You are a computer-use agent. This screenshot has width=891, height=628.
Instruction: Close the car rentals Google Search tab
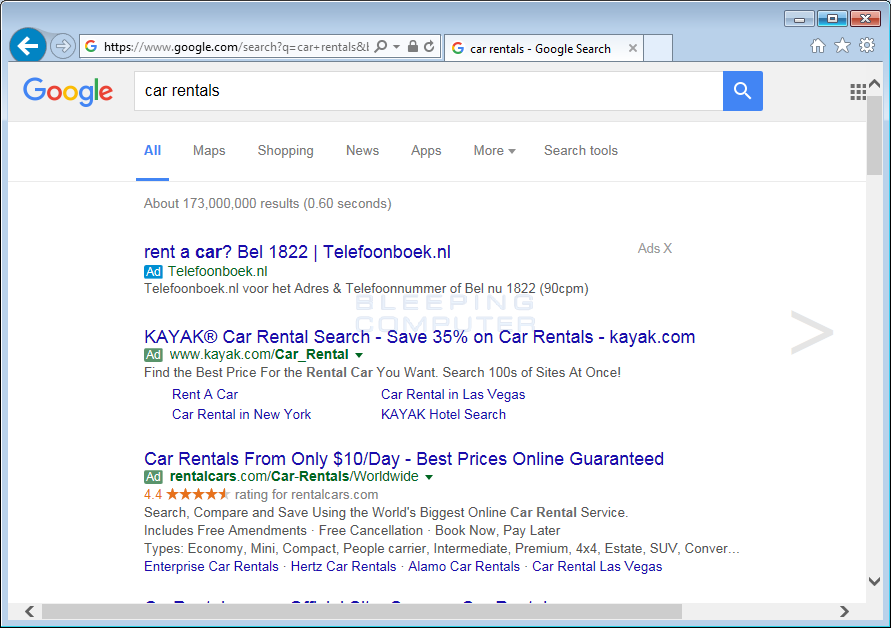click(632, 48)
